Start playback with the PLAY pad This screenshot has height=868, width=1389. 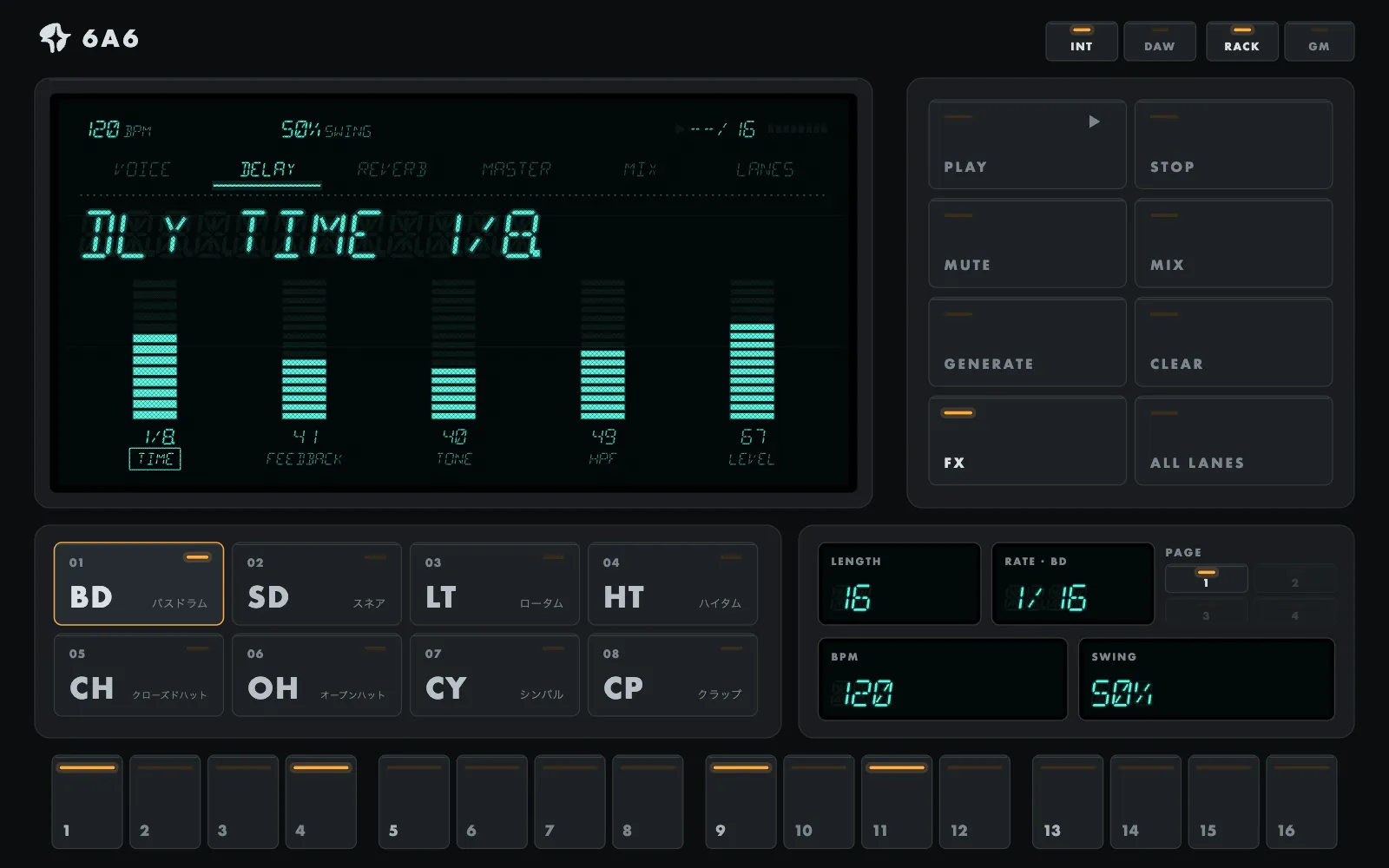pos(1027,144)
